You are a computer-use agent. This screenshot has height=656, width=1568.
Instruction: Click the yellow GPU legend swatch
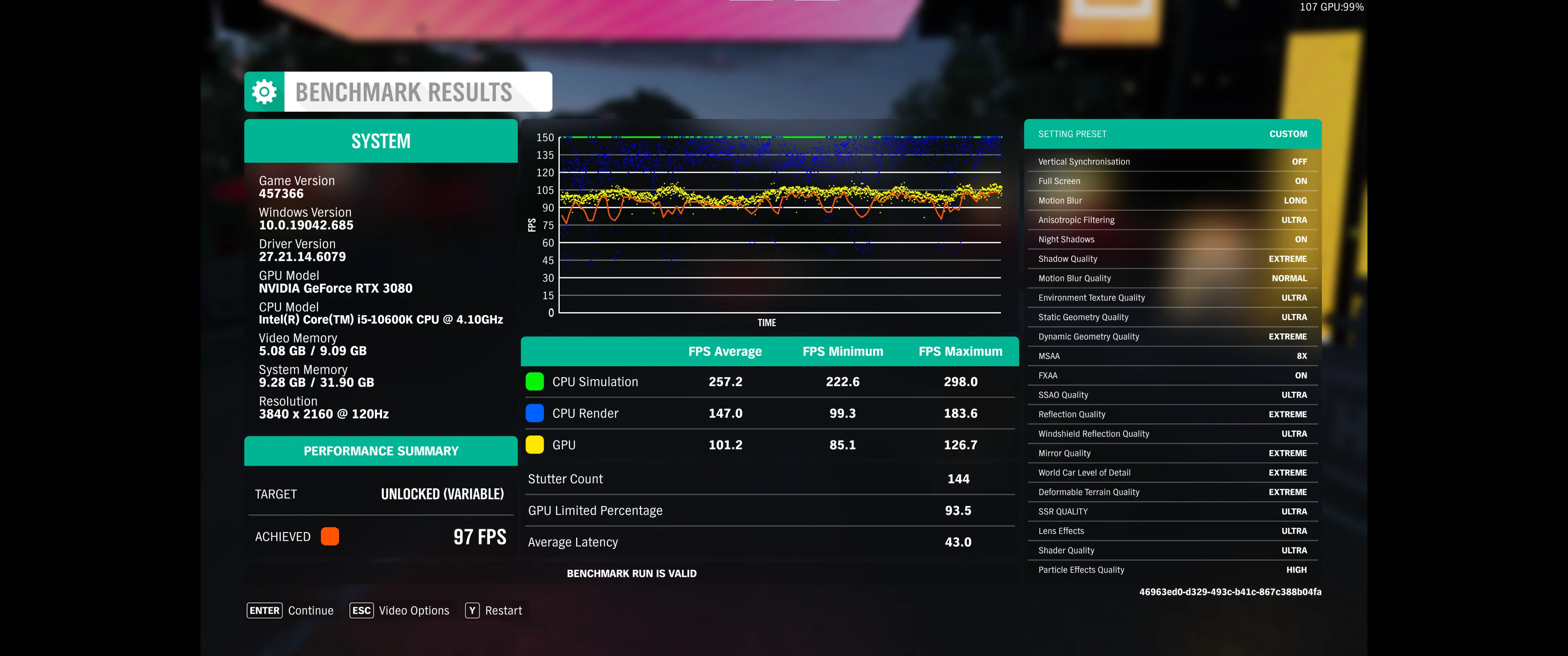[534, 445]
